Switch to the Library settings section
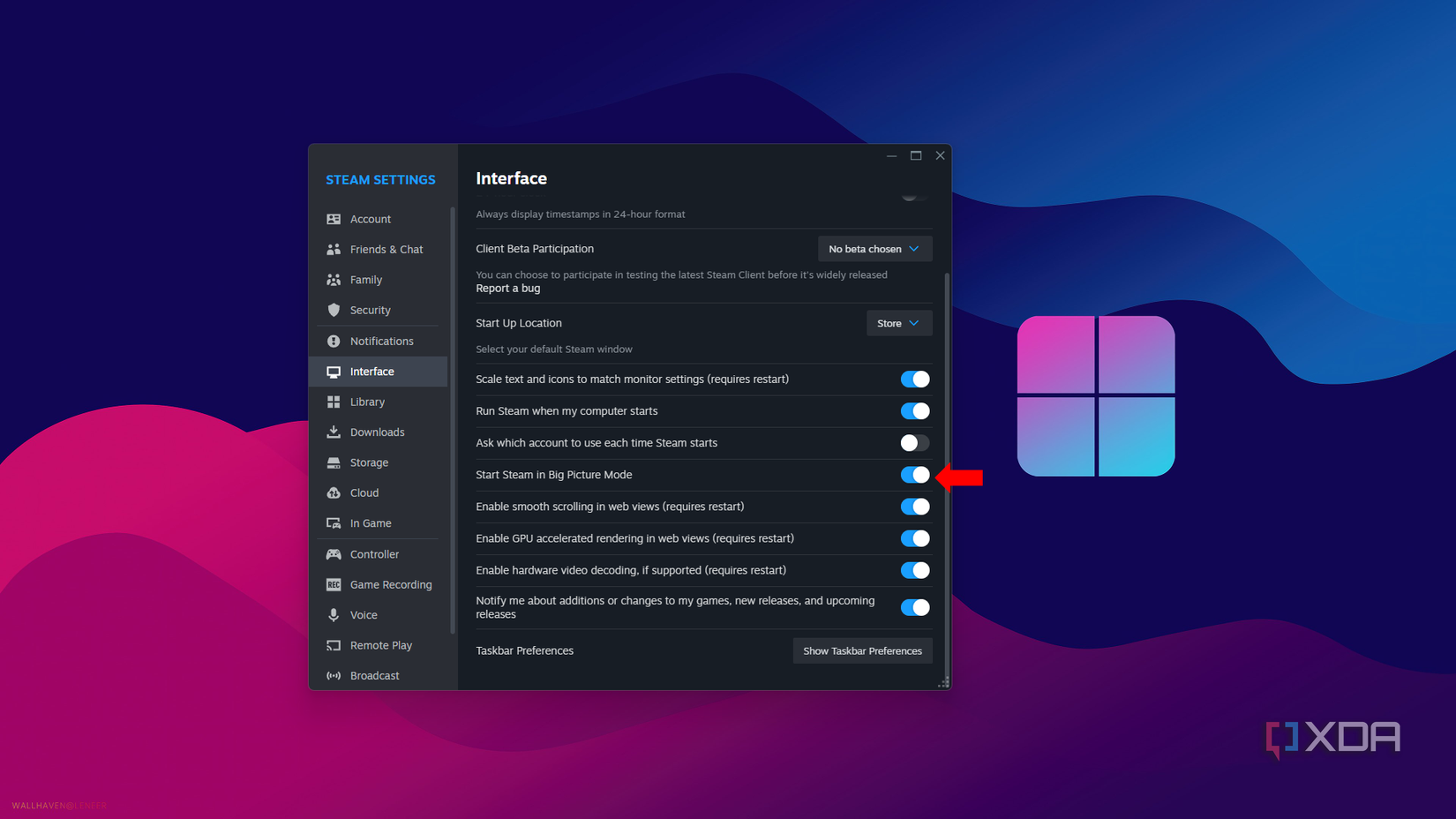The image size is (1456, 819). 367,402
